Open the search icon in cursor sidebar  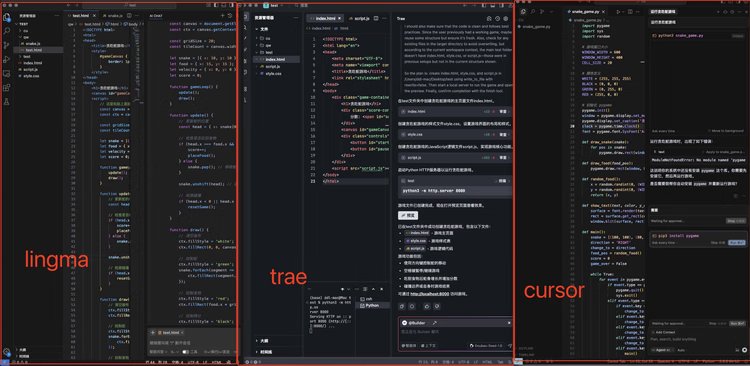pyautogui.click(x=533, y=11)
